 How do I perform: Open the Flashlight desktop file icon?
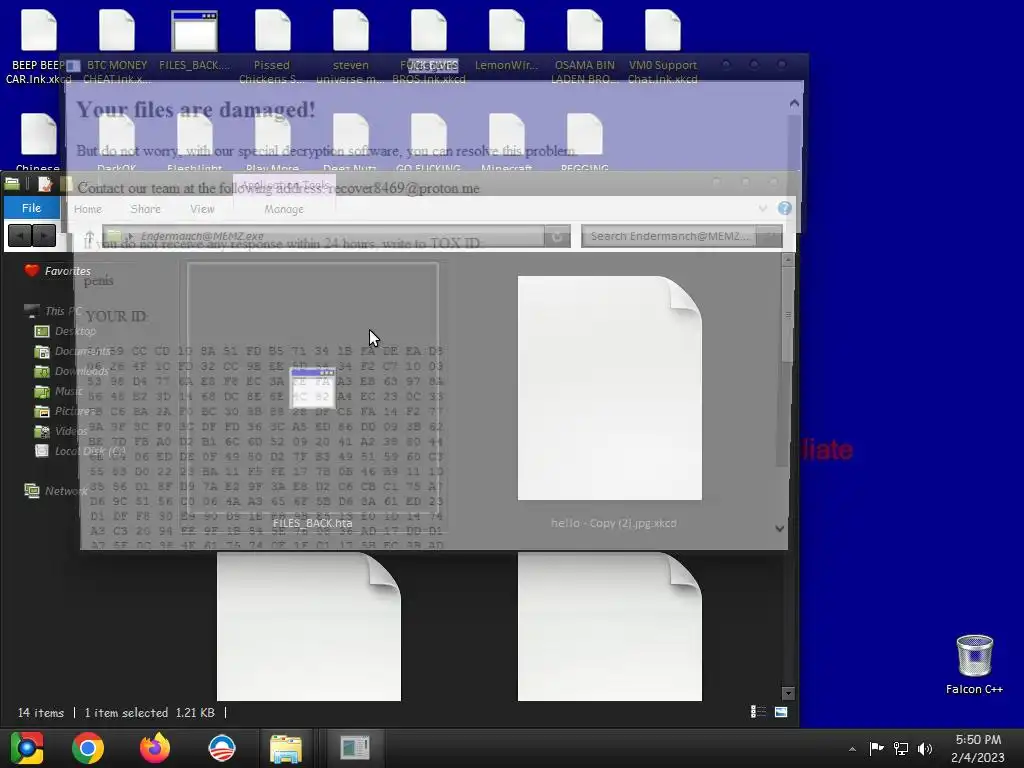tap(195, 142)
